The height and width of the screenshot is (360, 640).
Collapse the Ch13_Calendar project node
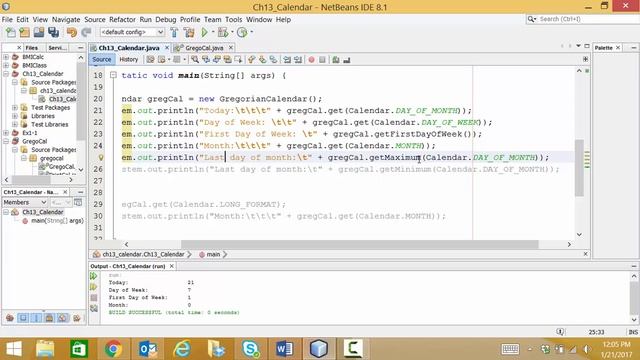(6, 74)
